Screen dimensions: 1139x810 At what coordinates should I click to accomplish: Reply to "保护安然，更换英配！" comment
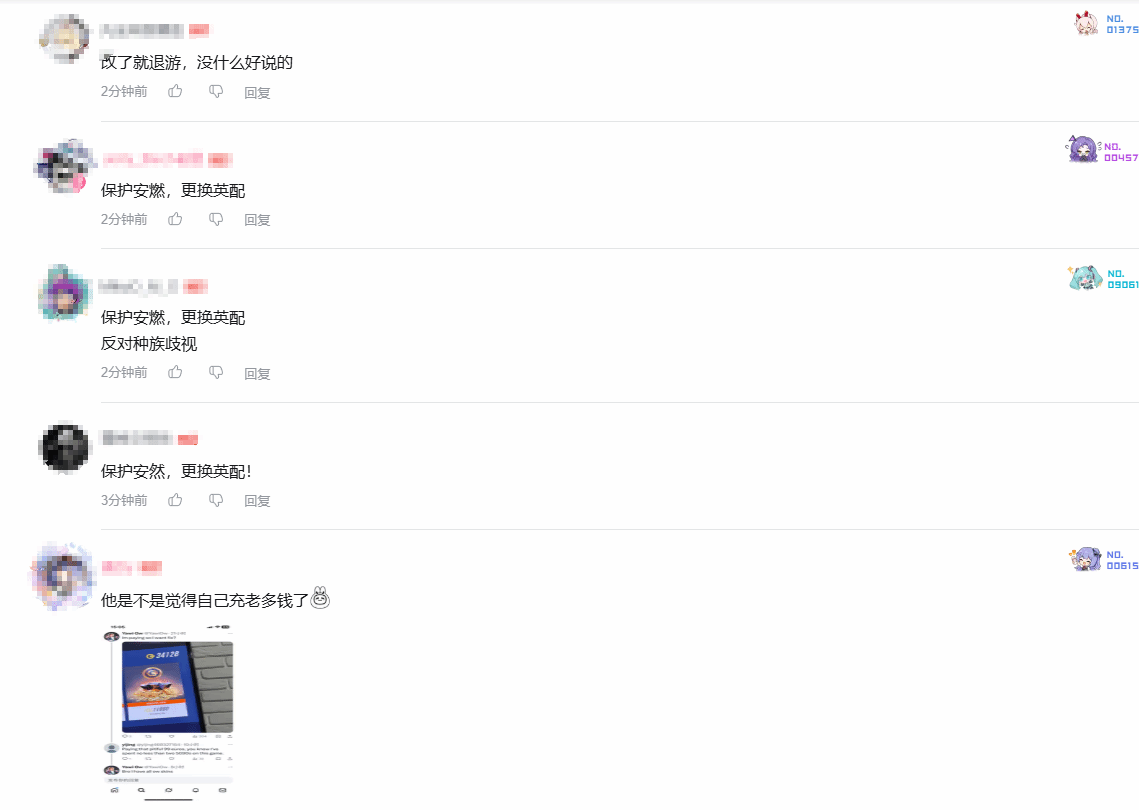257,501
